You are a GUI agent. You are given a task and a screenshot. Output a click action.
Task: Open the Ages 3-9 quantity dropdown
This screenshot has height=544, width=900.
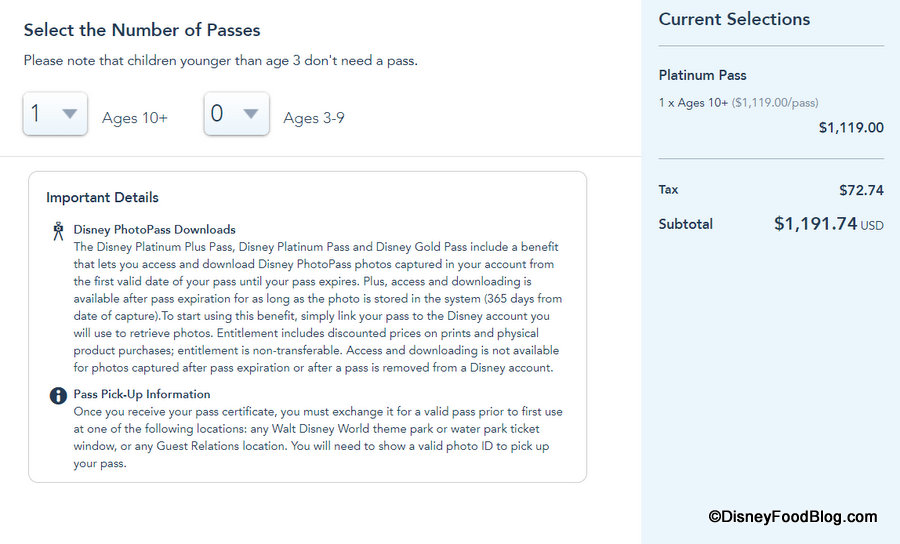coord(236,114)
